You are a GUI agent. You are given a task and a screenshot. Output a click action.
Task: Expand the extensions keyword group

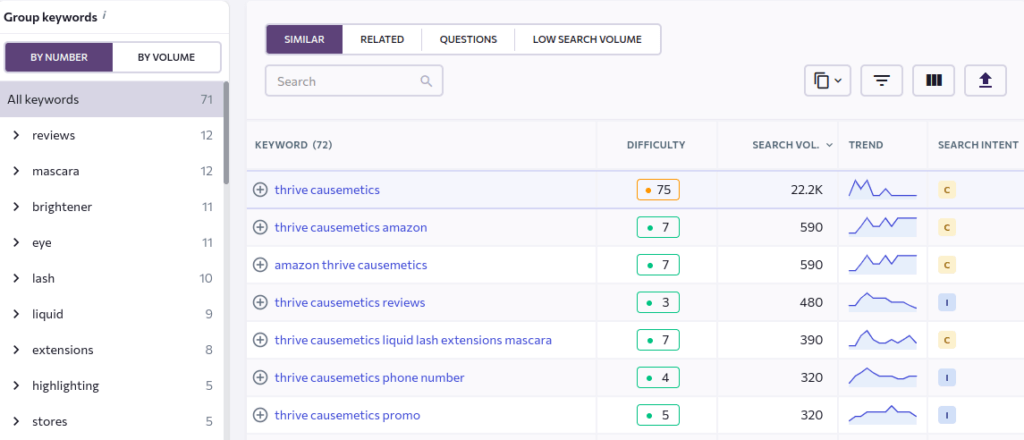[x=16, y=350]
